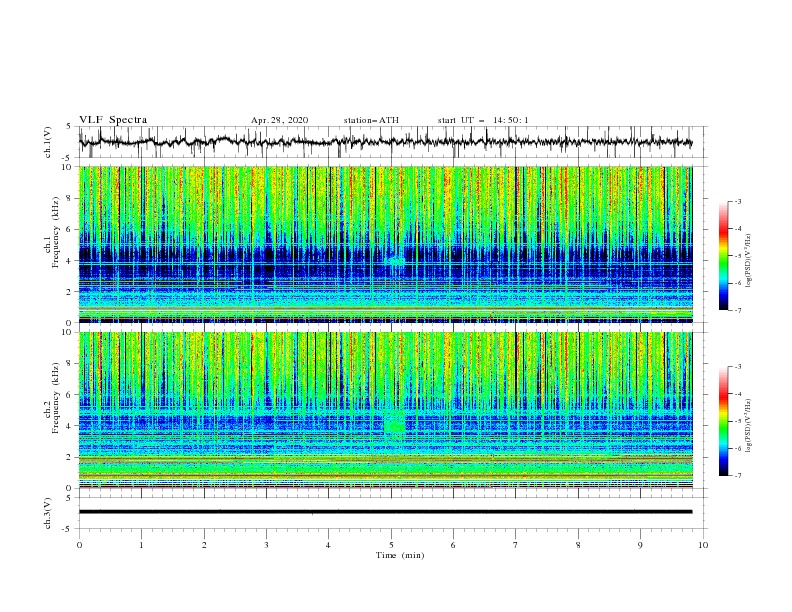
Task: Click the ch.1 voltage waveform trace
Action: (385, 142)
